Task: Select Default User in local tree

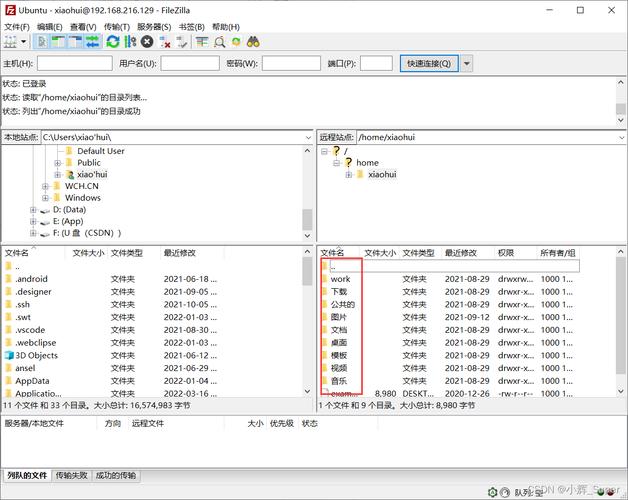Action: click(101, 151)
